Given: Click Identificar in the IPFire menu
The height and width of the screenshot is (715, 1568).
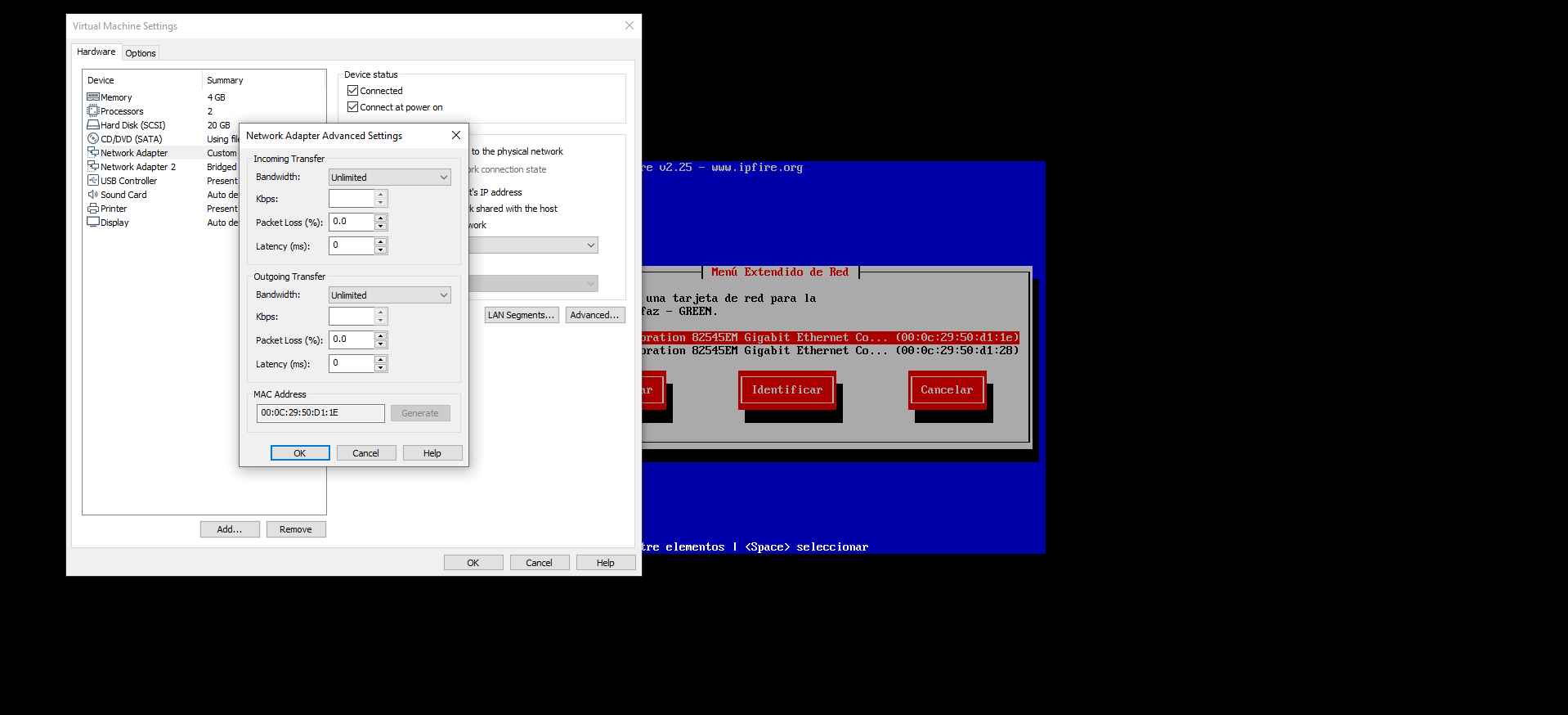Looking at the screenshot, I should click(x=787, y=390).
